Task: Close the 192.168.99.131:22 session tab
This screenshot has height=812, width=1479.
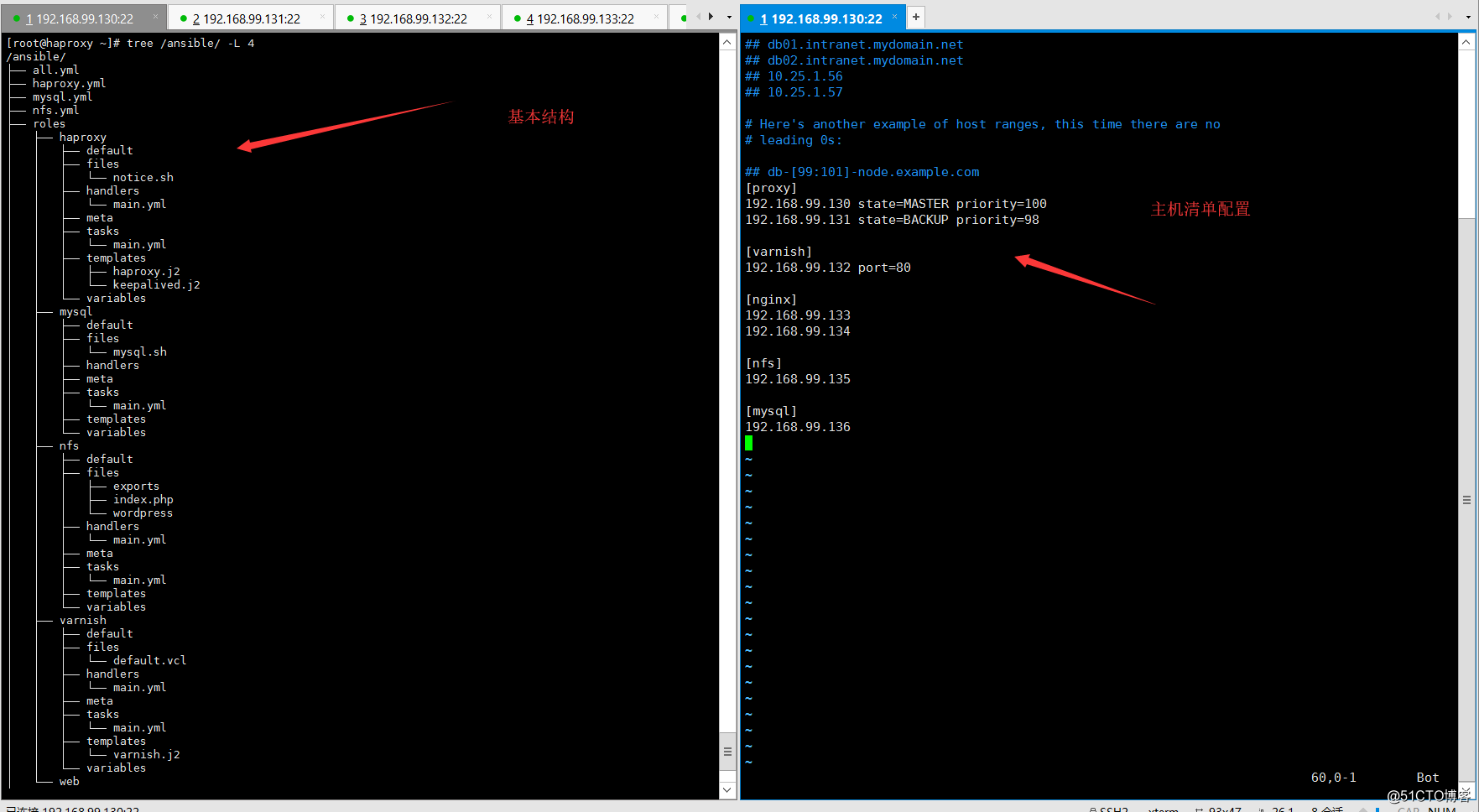Action: click(x=323, y=17)
